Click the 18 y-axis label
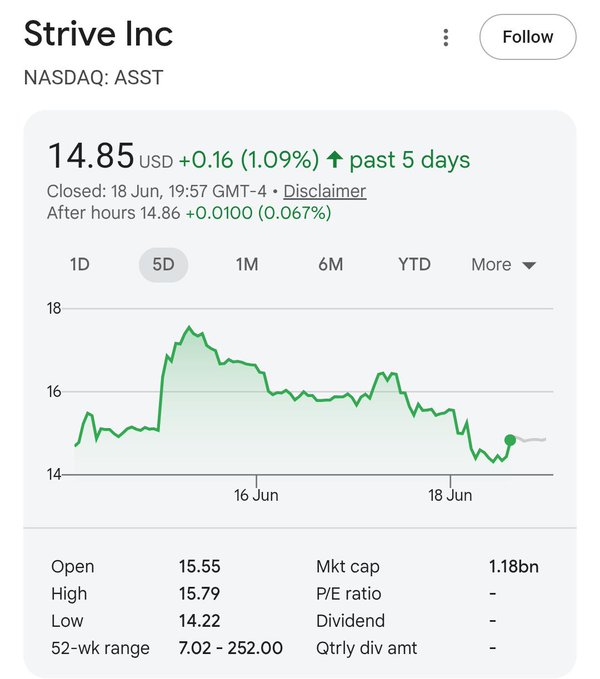The width and height of the screenshot is (600, 679). tap(54, 308)
